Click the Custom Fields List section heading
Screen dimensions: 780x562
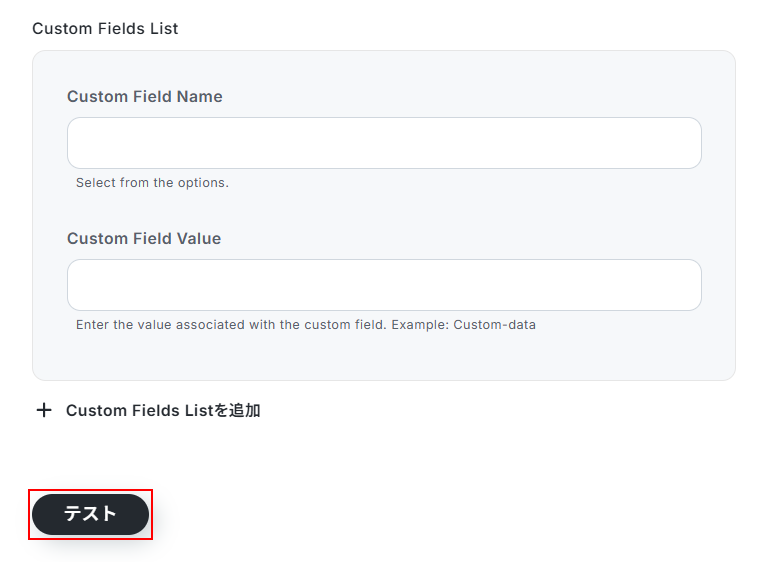click(105, 28)
